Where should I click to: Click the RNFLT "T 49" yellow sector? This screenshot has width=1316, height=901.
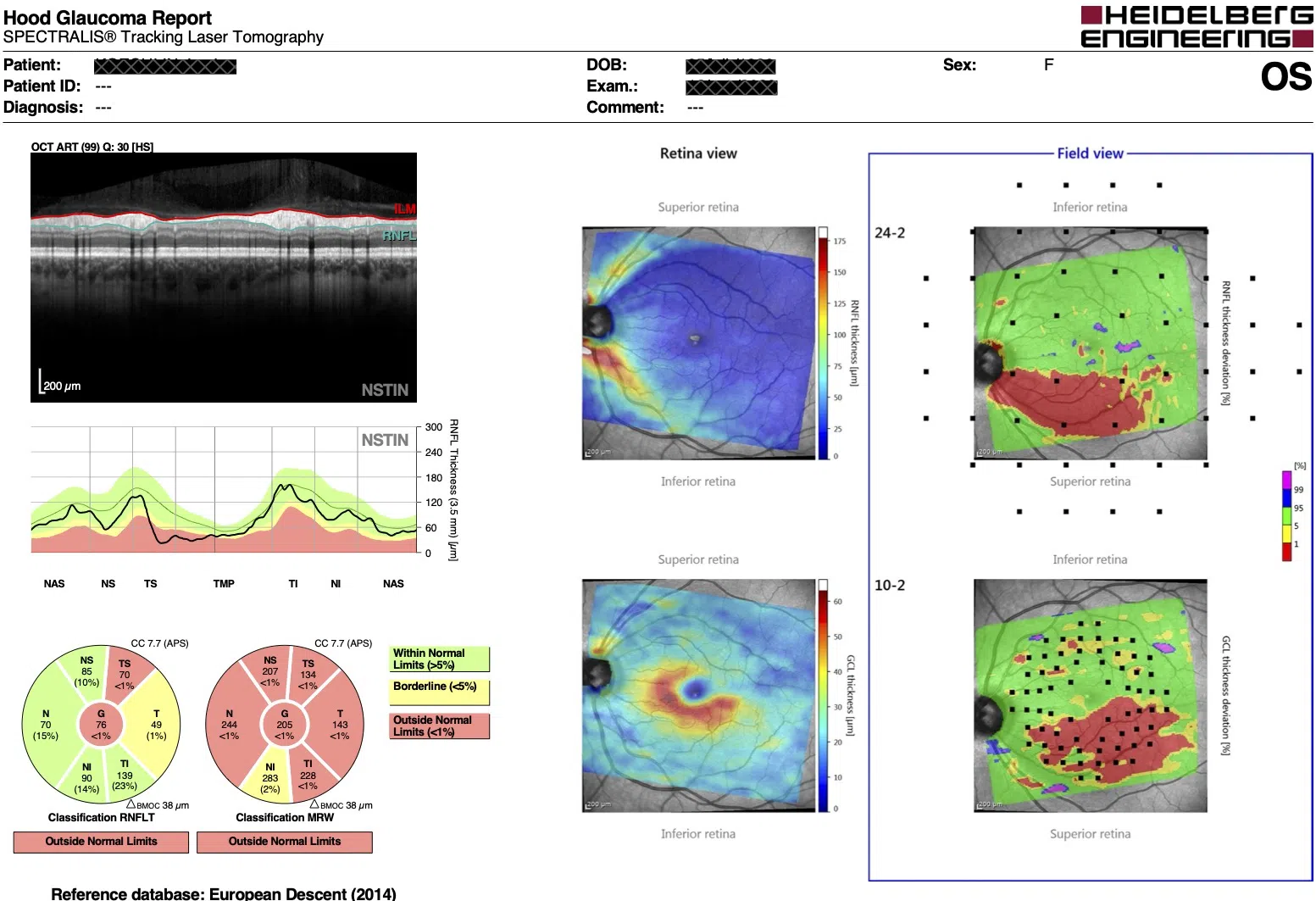coord(156,725)
